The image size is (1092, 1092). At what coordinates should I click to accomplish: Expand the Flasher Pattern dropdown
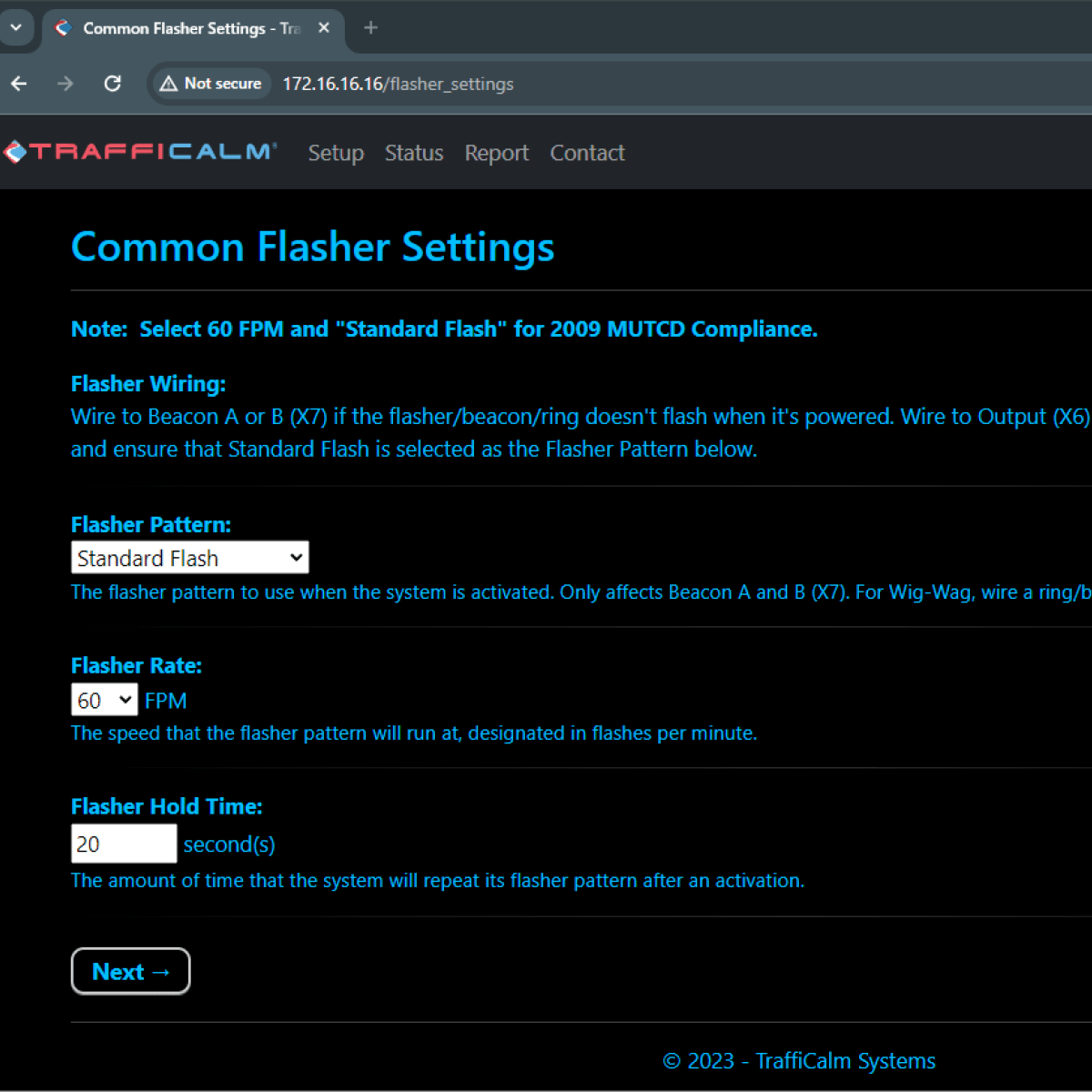[x=189, y=558]
